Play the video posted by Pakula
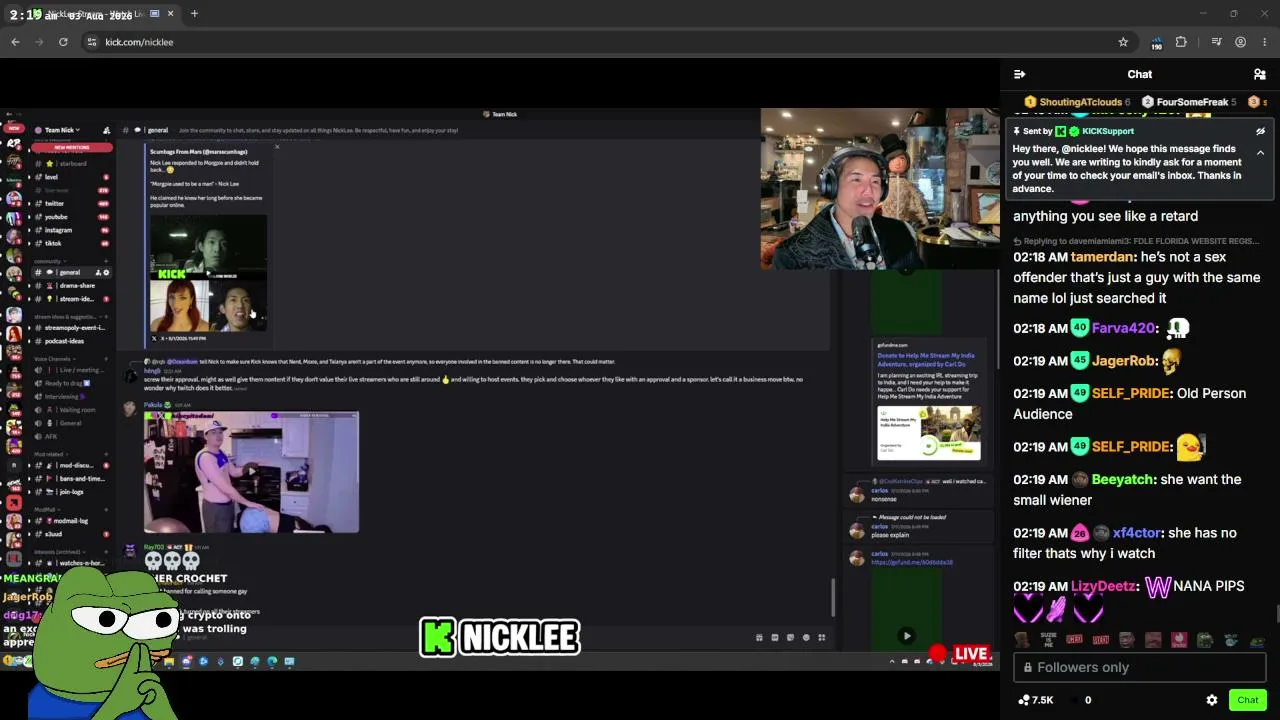The width and height of the screenshot is (1280, 720). [251, 471]
